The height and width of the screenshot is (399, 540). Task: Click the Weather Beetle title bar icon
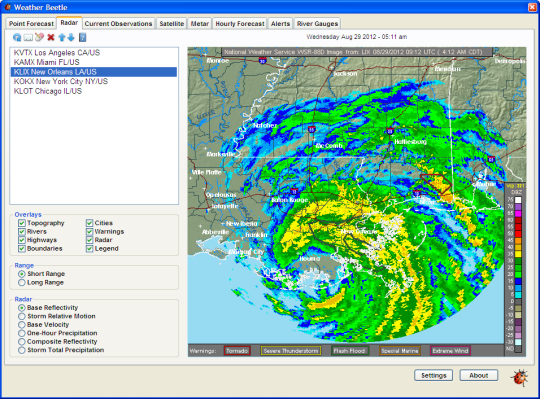(x=8, y=7)
